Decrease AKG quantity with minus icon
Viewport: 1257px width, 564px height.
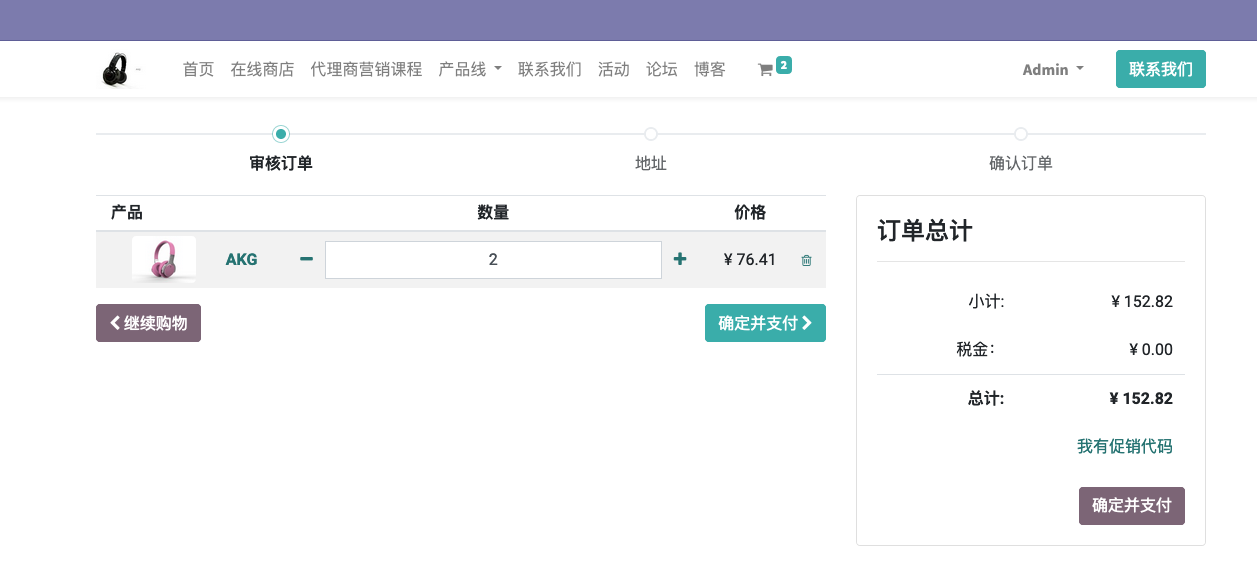[307, 259]
